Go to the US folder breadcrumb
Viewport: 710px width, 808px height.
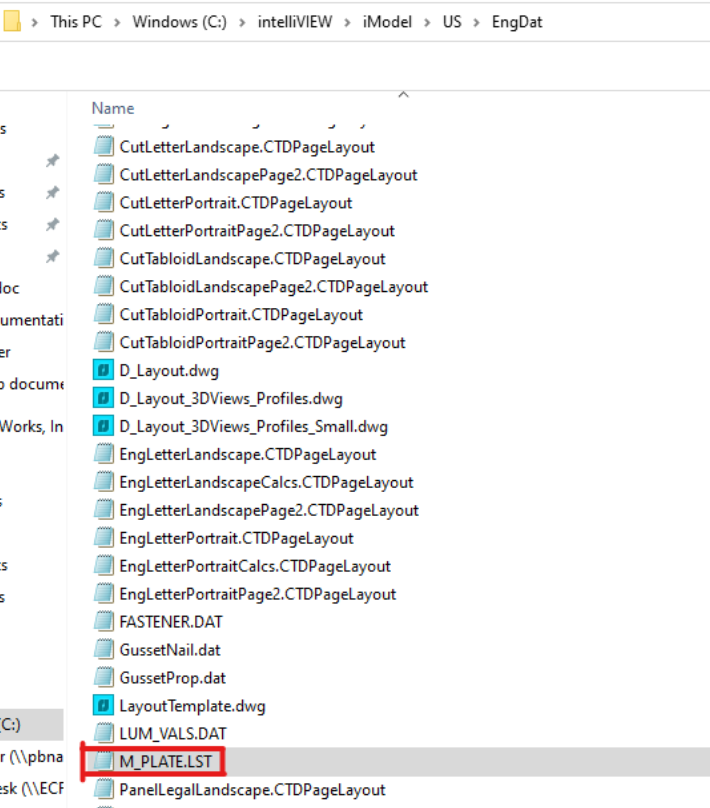point(452,21)
